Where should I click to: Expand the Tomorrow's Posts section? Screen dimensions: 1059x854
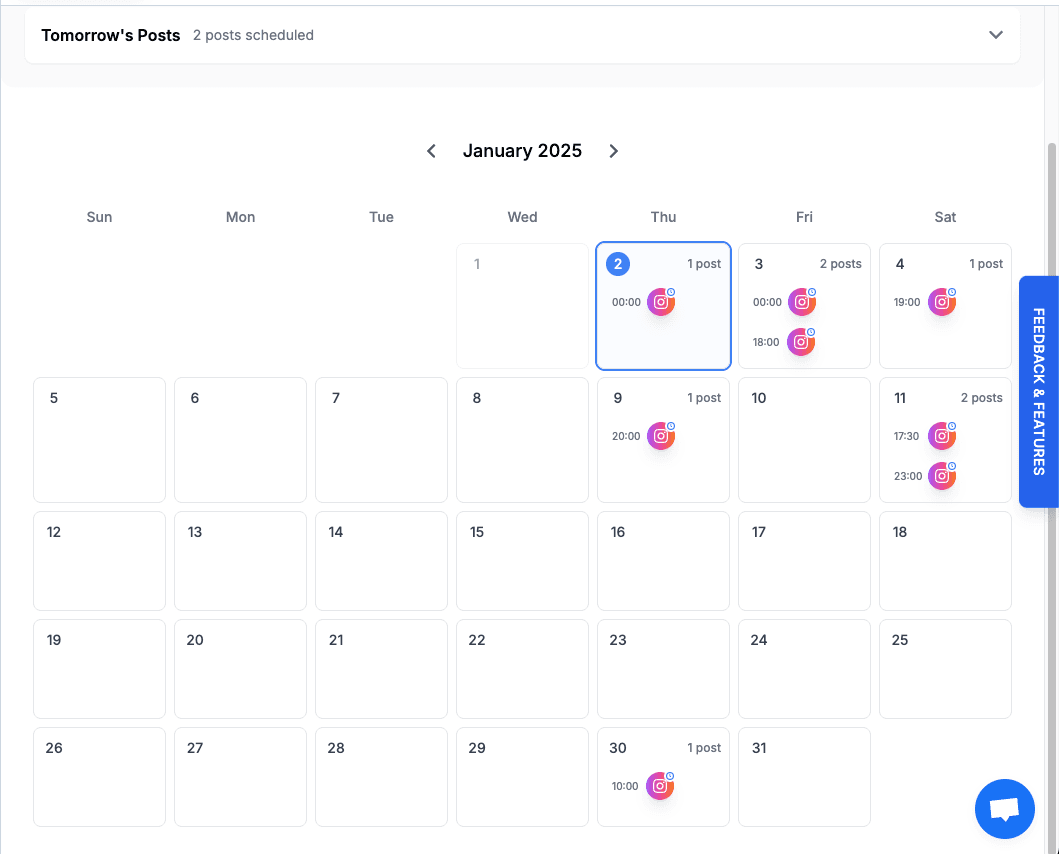pyautogui.click(x=996, y=35)
